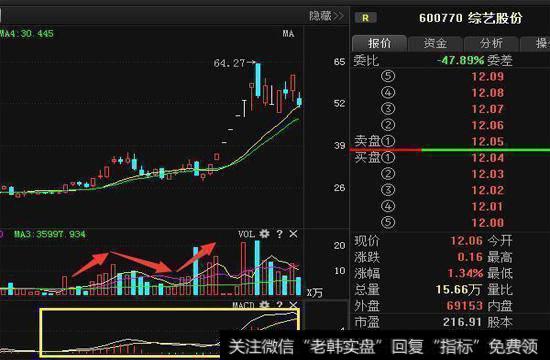This screenshot has height=360, width=550.
Task: Click buy price 12.03
Action: [488, 174]
